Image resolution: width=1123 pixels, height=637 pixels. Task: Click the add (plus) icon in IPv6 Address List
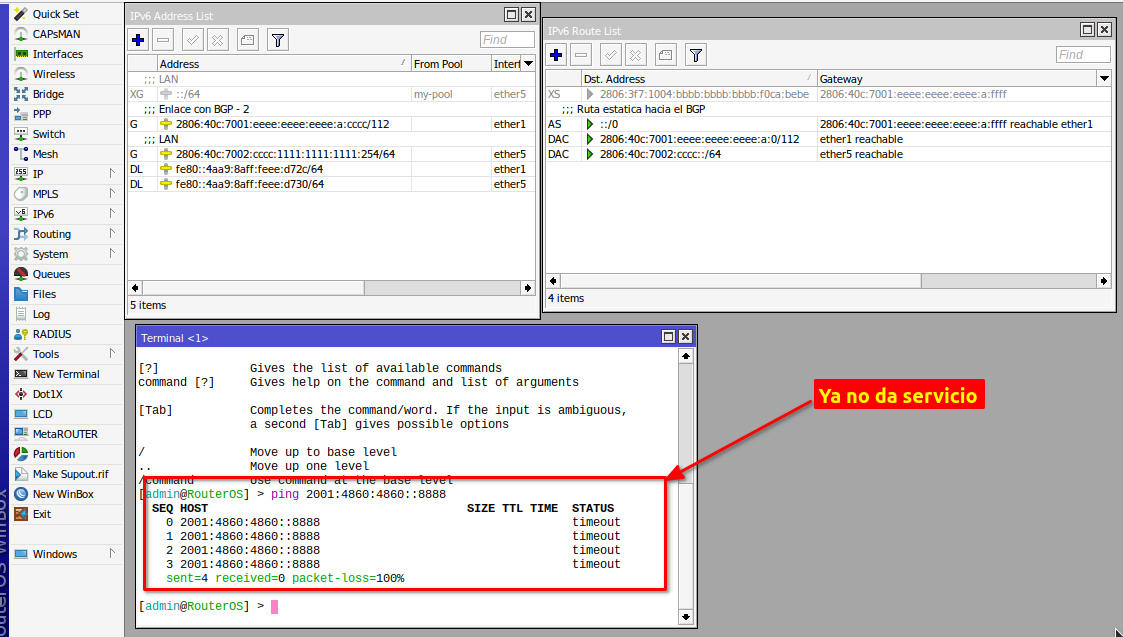click(x=139, y=40)
